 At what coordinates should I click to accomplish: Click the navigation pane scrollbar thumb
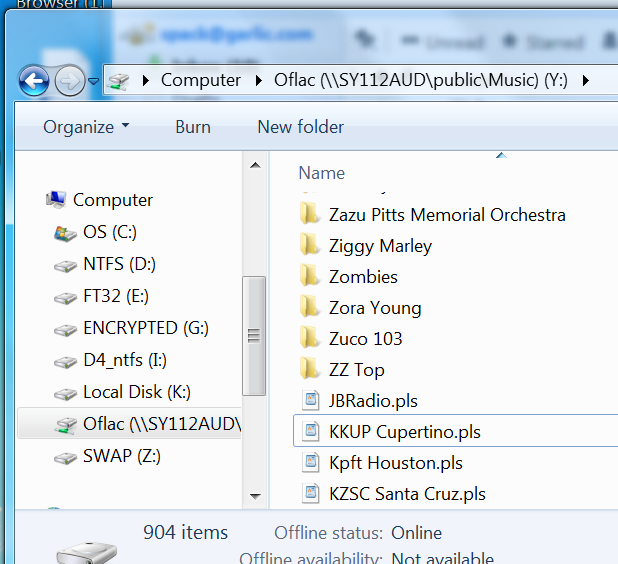(254, 336)
